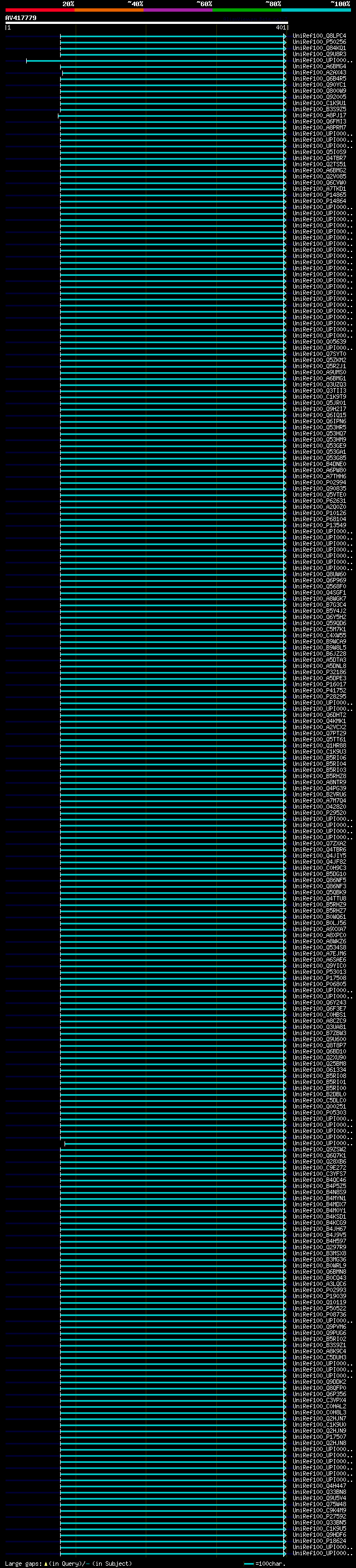
Task: Select hit UniRef100_P08736
Action: (x=319, y=1315)
